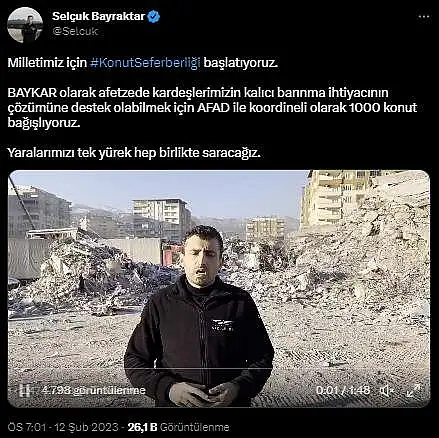Click the 4.798 görüntülenme video count
The width and height of the screenshot is (439, 438).
point(94,390)
